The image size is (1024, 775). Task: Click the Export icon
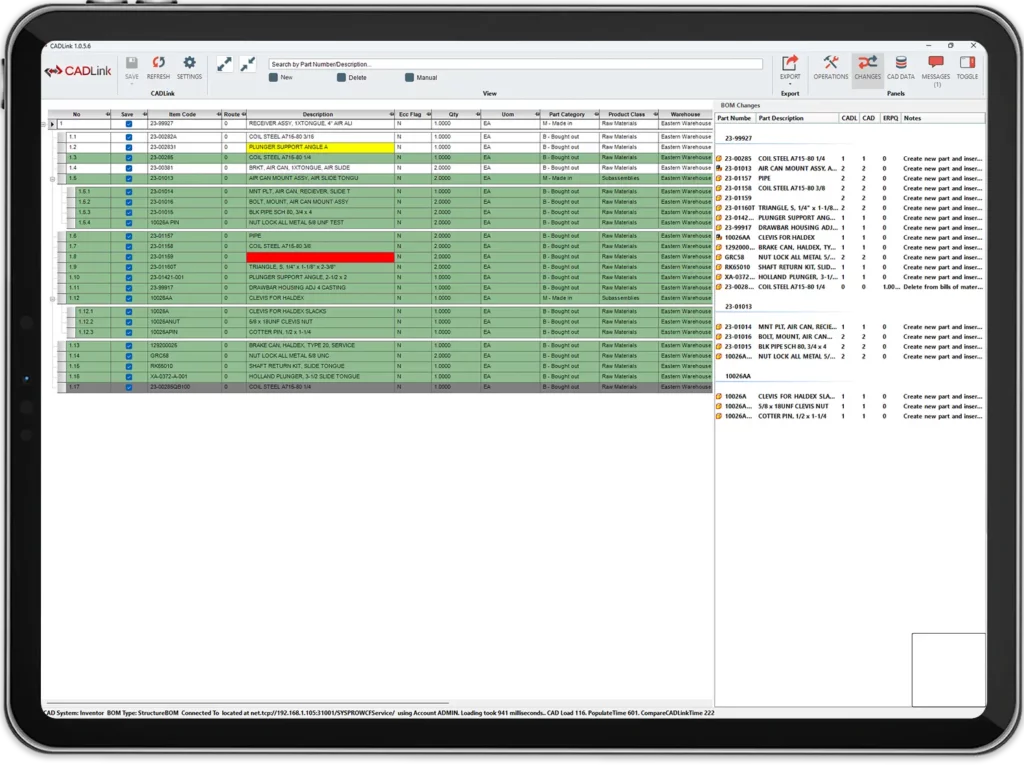pos(790,63)
